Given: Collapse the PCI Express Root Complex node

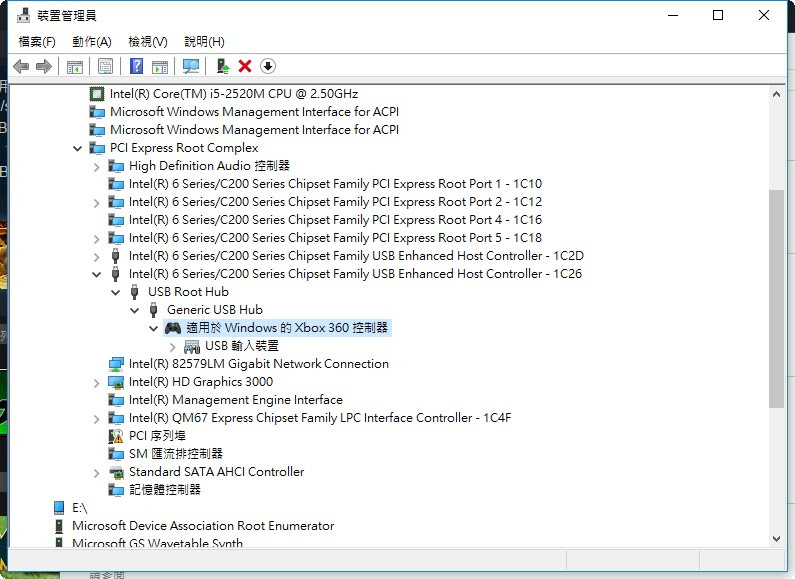Looking at the screenshot, I should point(78,148).
